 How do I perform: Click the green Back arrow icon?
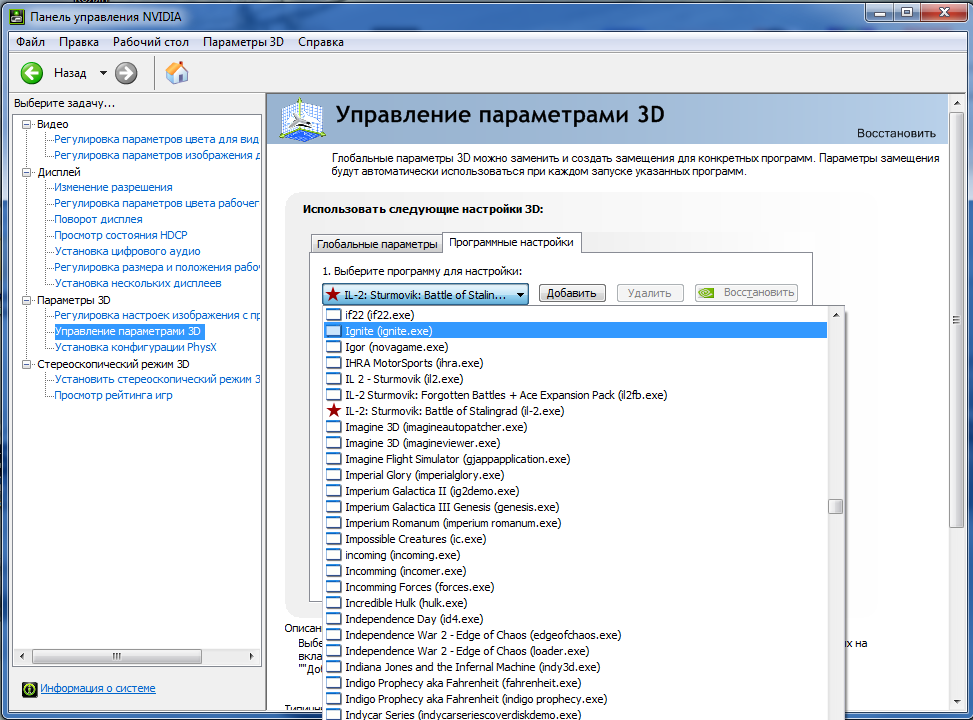[x=32, y=73]
